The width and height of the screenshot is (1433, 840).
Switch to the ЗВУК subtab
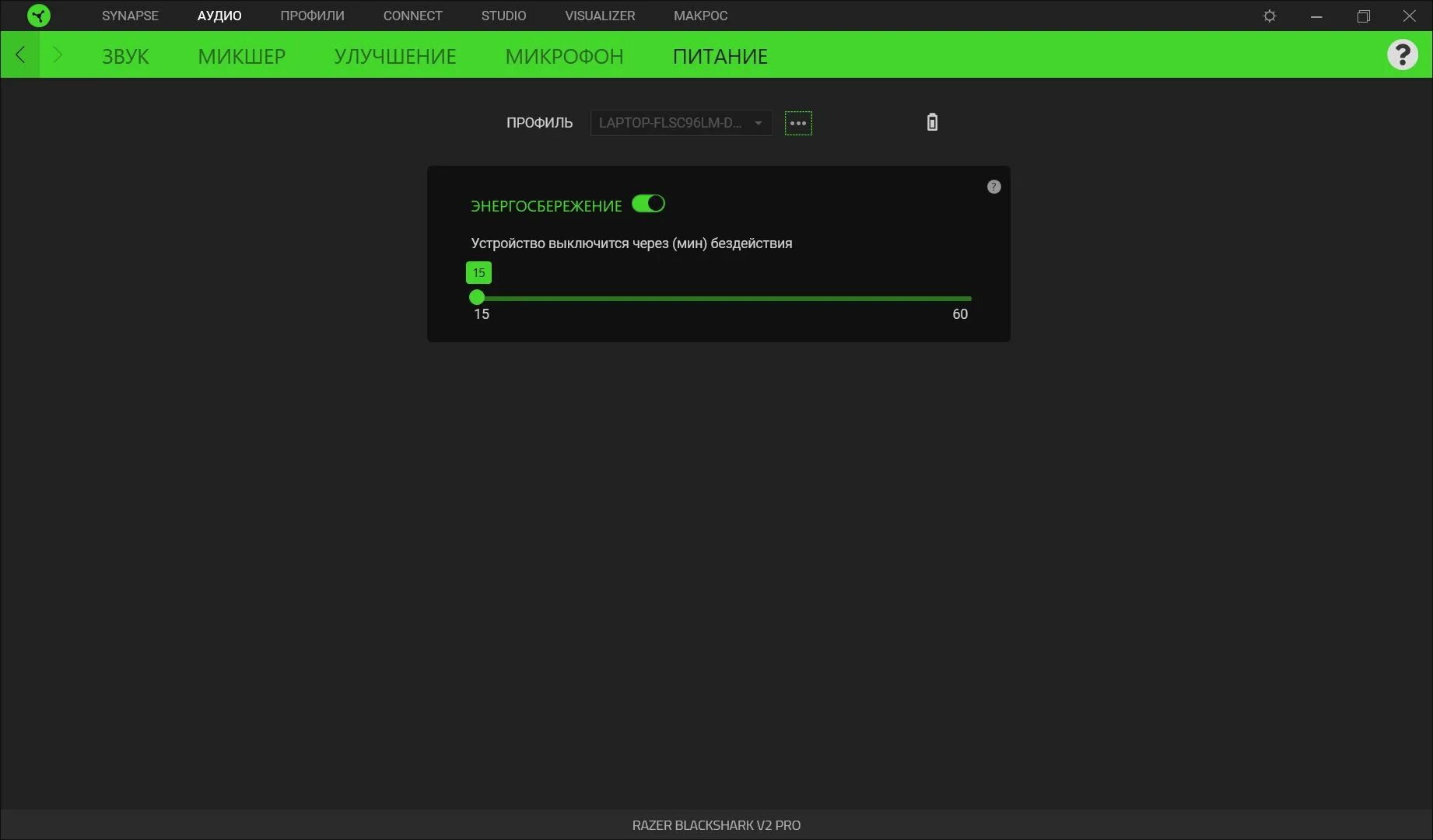pyautogui.click(x=125, y=56)
